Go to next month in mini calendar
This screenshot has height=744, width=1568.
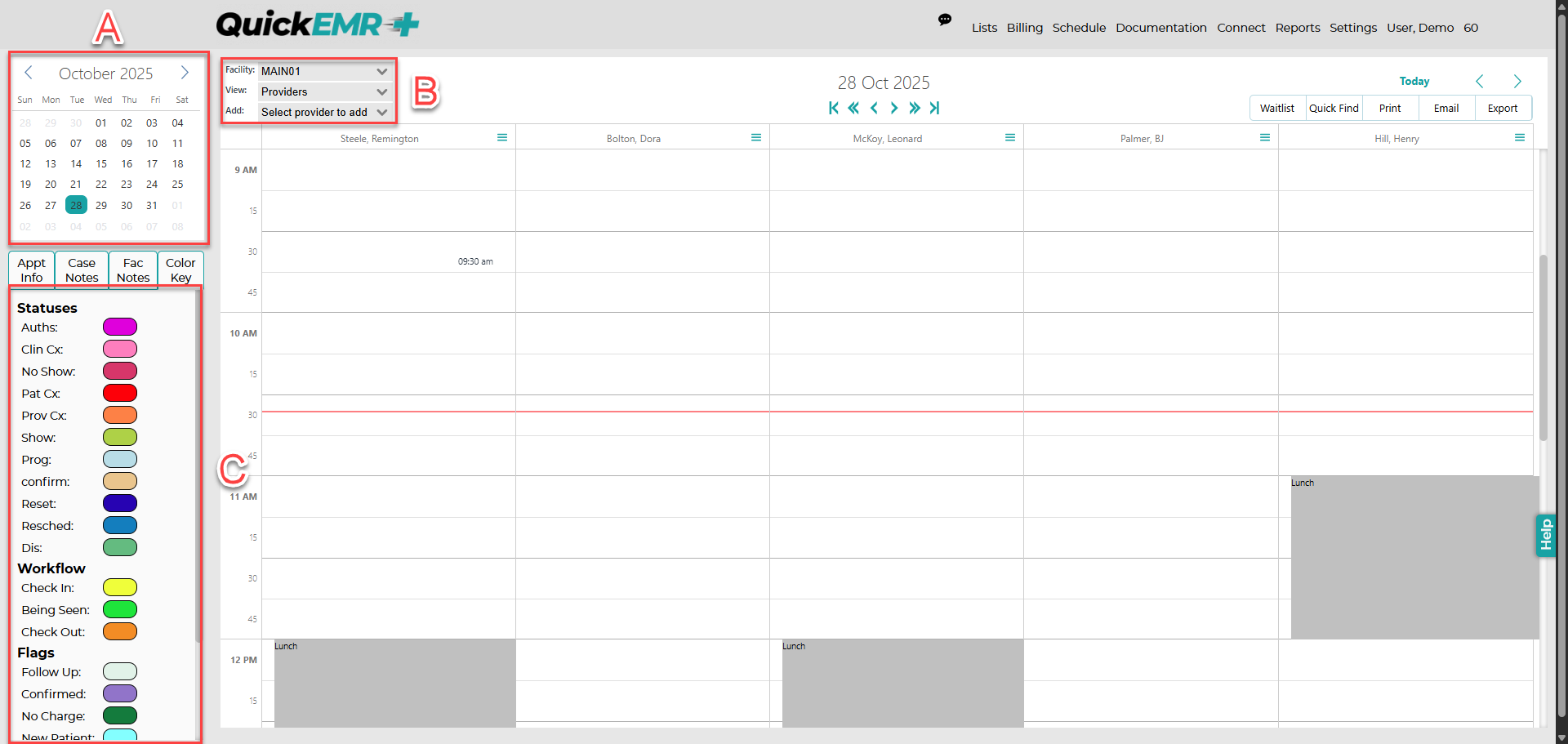pos(185,73)
